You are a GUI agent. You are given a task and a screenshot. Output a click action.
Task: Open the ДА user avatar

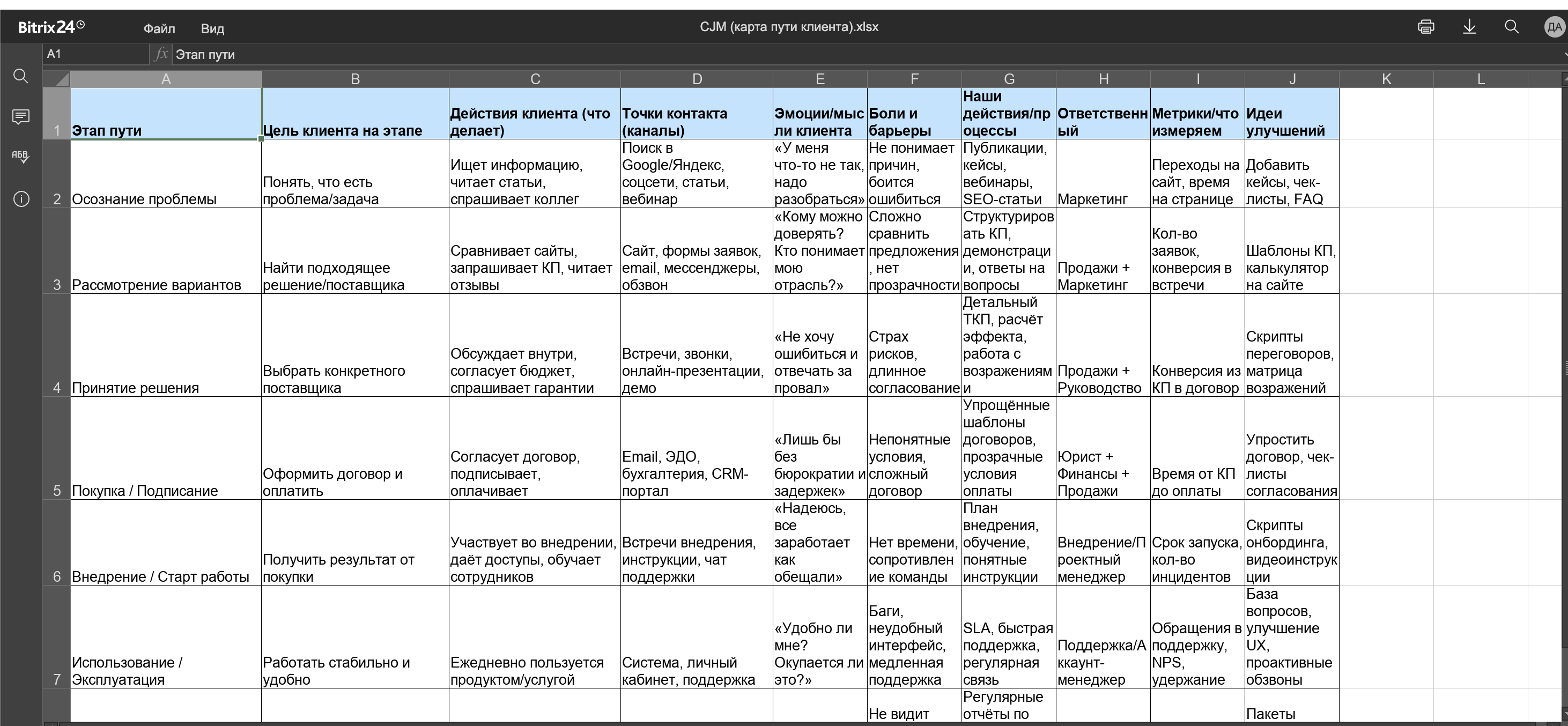click(1554, 27)
